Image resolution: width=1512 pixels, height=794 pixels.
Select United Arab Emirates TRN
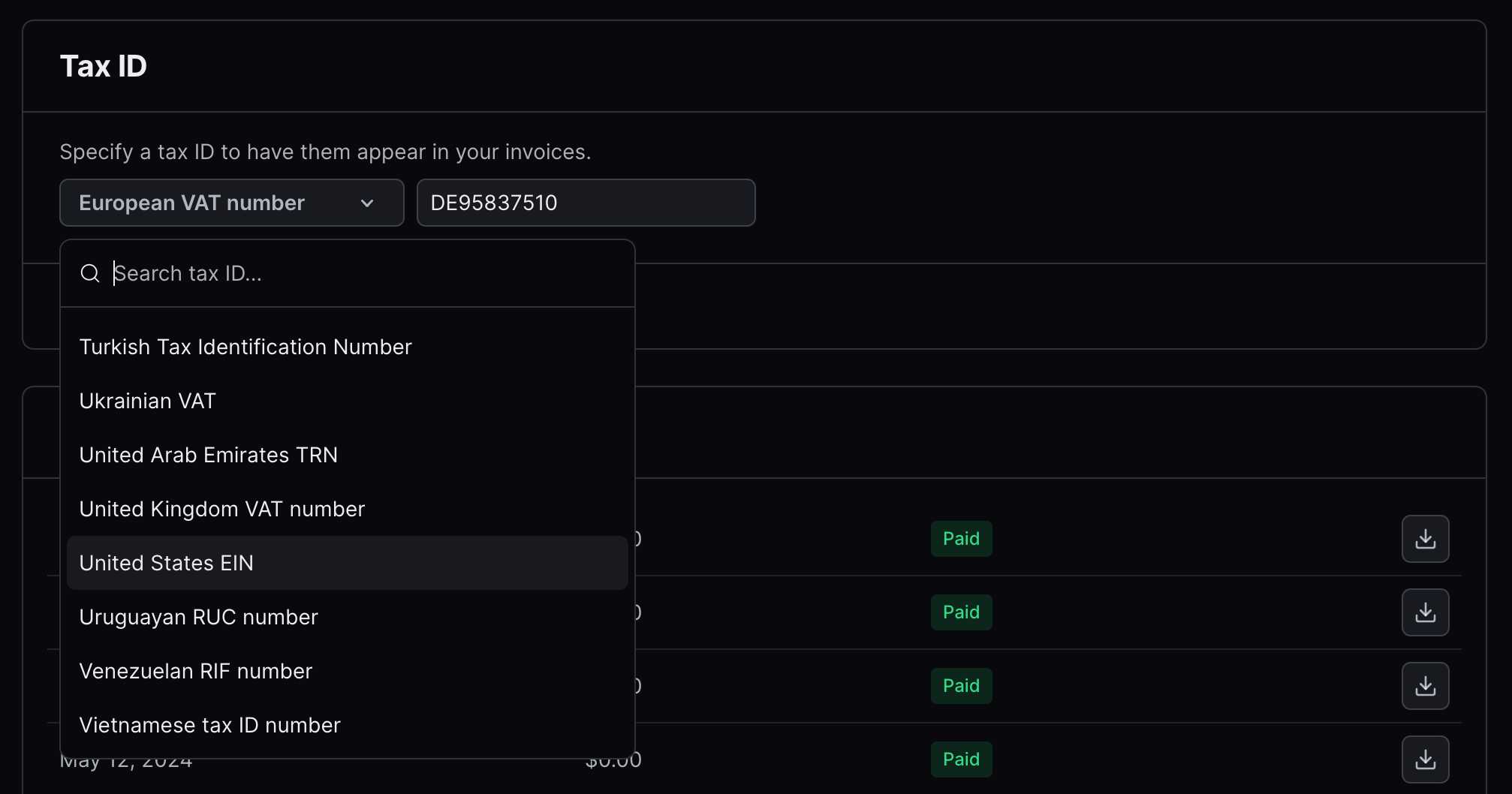pyautogui.click(x=209, y=455)
